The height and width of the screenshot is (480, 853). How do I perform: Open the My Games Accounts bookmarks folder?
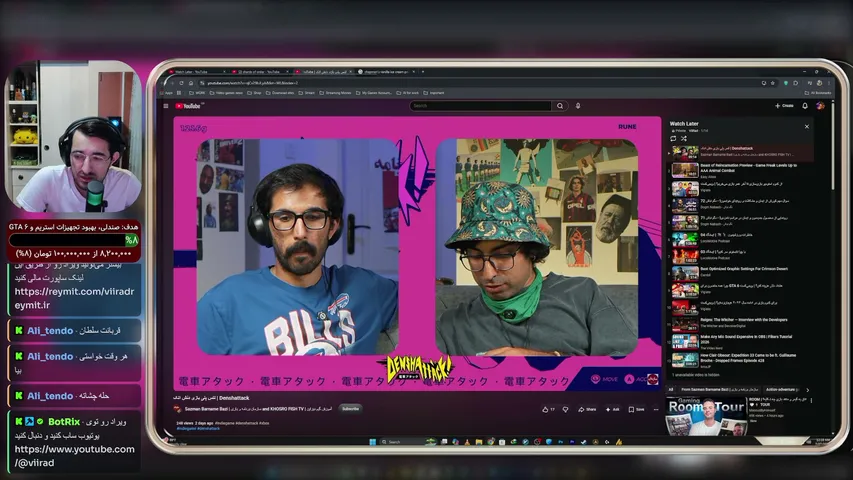pos(374,93)
